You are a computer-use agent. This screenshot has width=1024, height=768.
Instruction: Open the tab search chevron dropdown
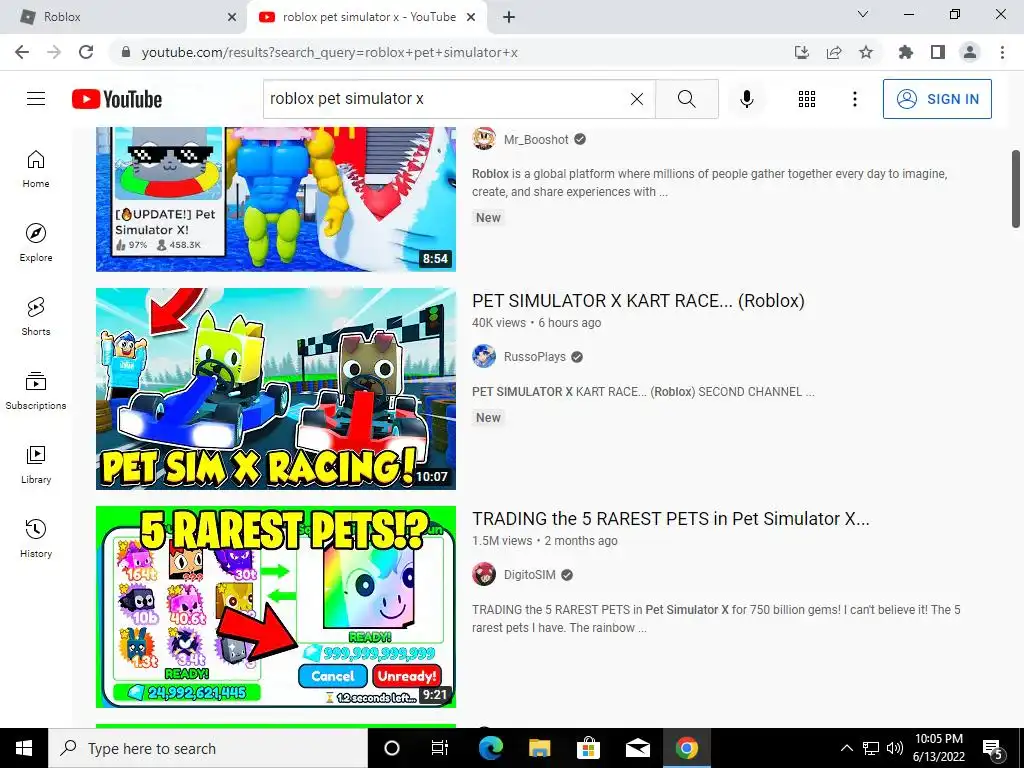coord(863,14)
